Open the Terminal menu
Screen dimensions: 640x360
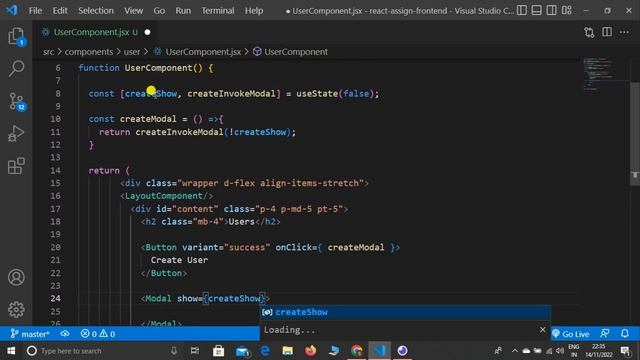coord(218,11)
